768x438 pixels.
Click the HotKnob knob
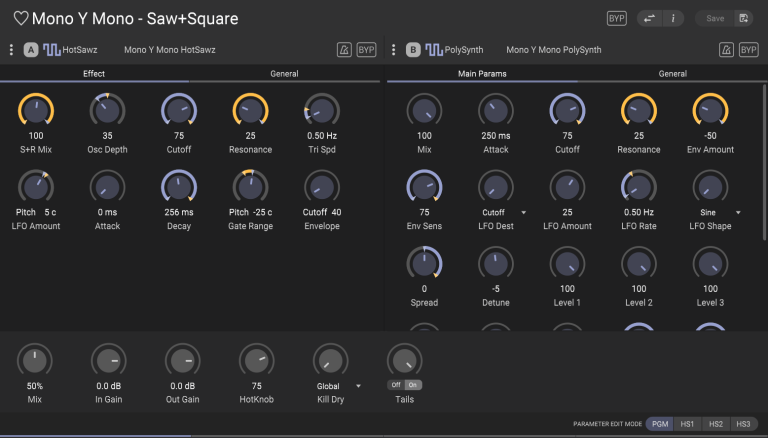(x=257, y=361)
